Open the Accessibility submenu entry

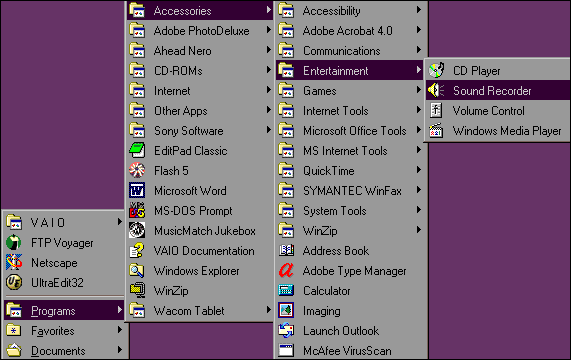pyautogui.click(x=350, y=10)
